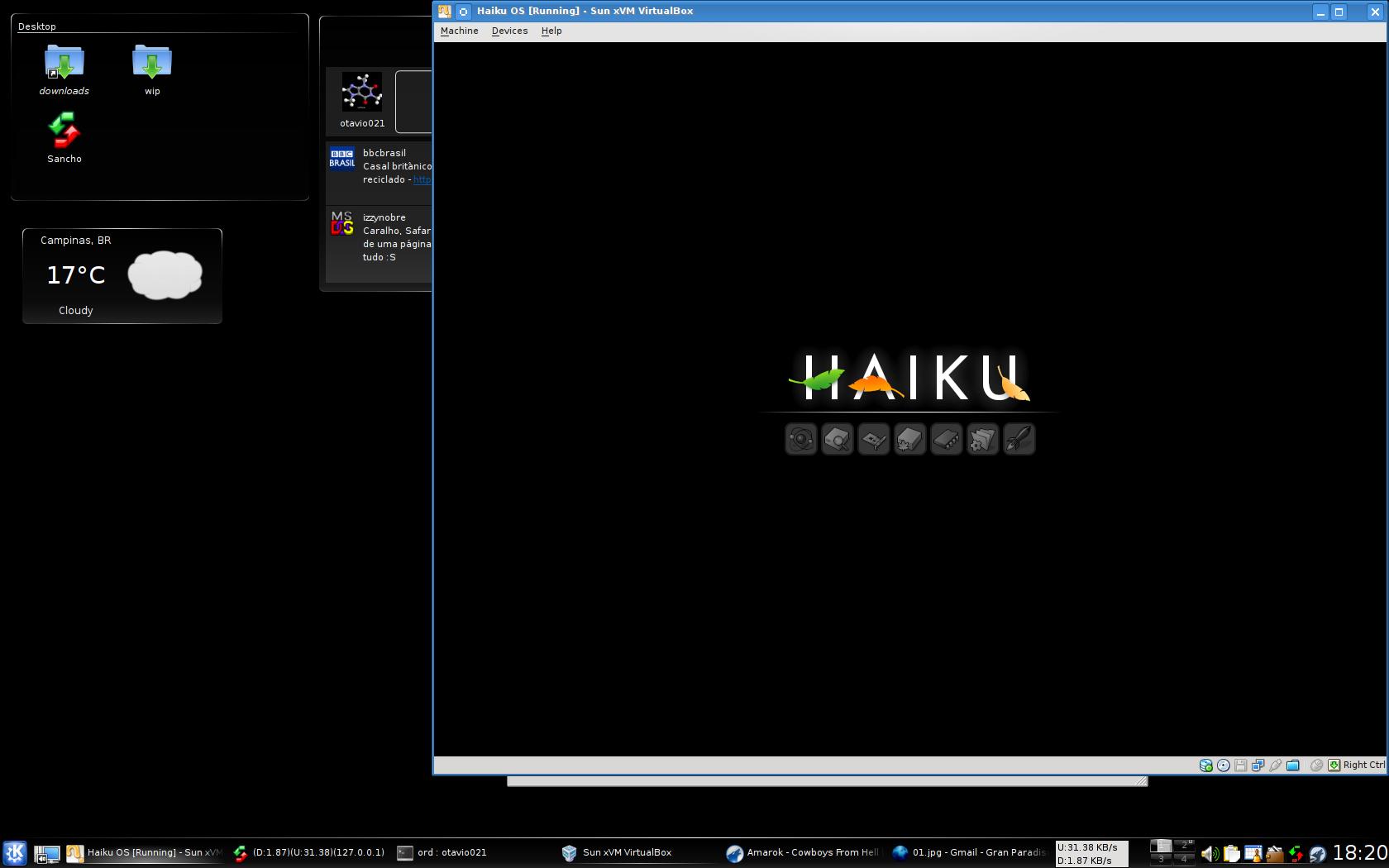Click the network adapter status icon
1389x868 pixels.
coord(1258,765)
